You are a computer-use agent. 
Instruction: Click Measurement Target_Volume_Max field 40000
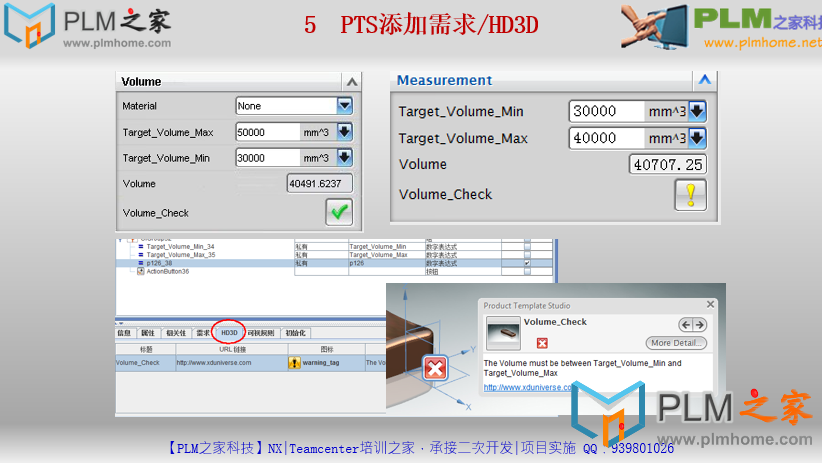[x=607, y=138]
